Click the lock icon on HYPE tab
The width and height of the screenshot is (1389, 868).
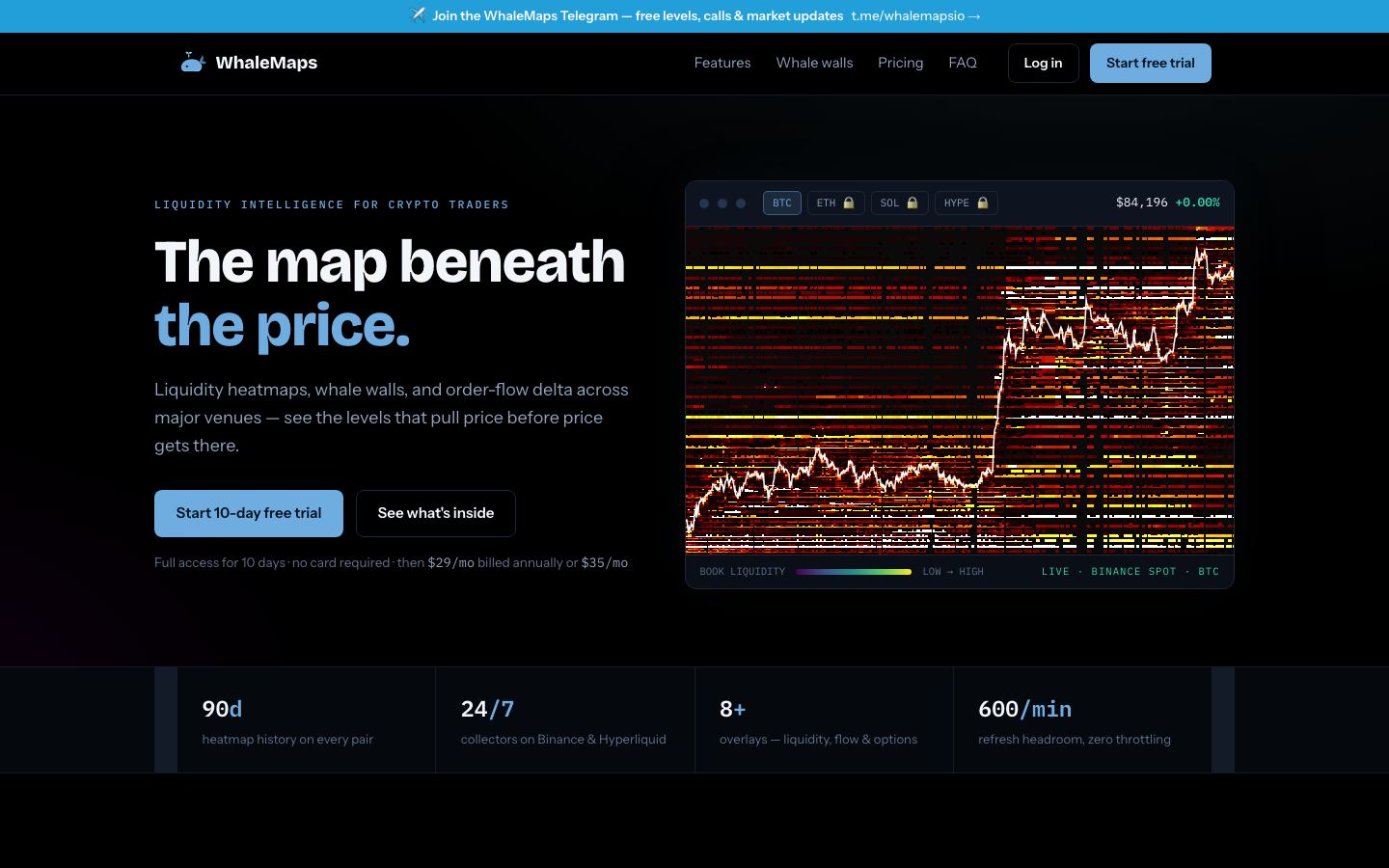point(983,203)
